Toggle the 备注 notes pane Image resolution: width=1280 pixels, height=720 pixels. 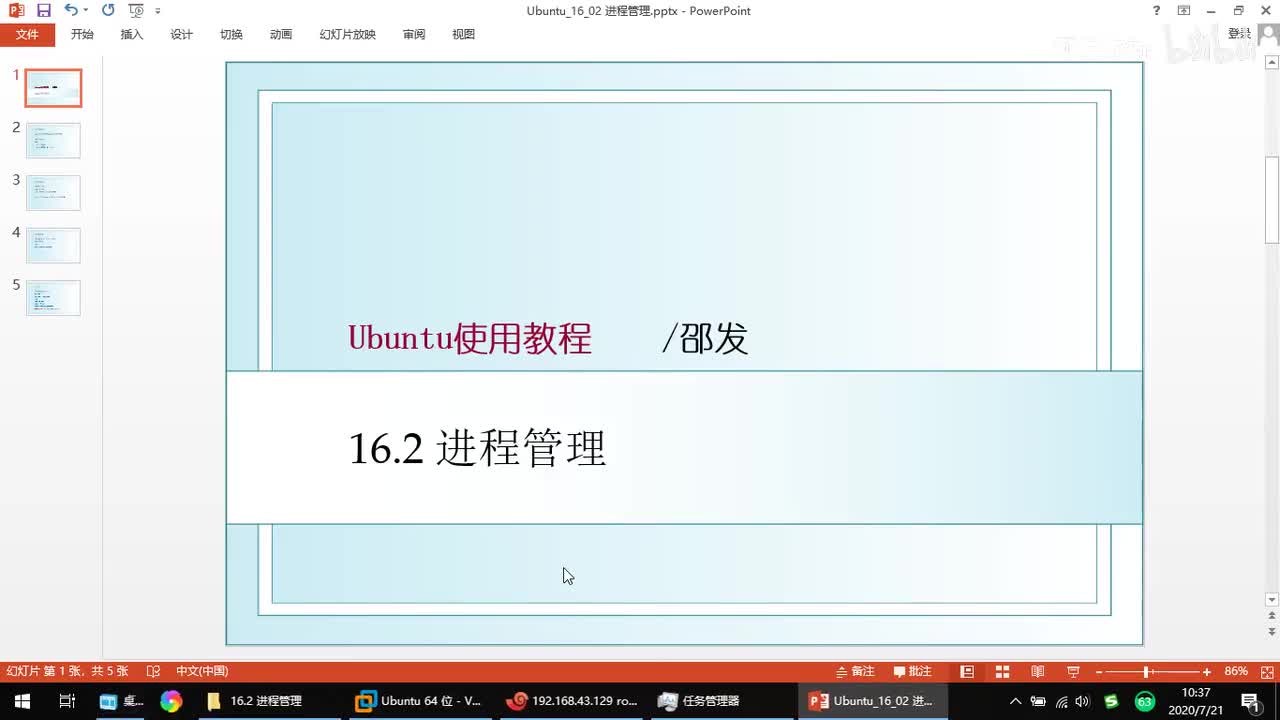pos(855,671)
